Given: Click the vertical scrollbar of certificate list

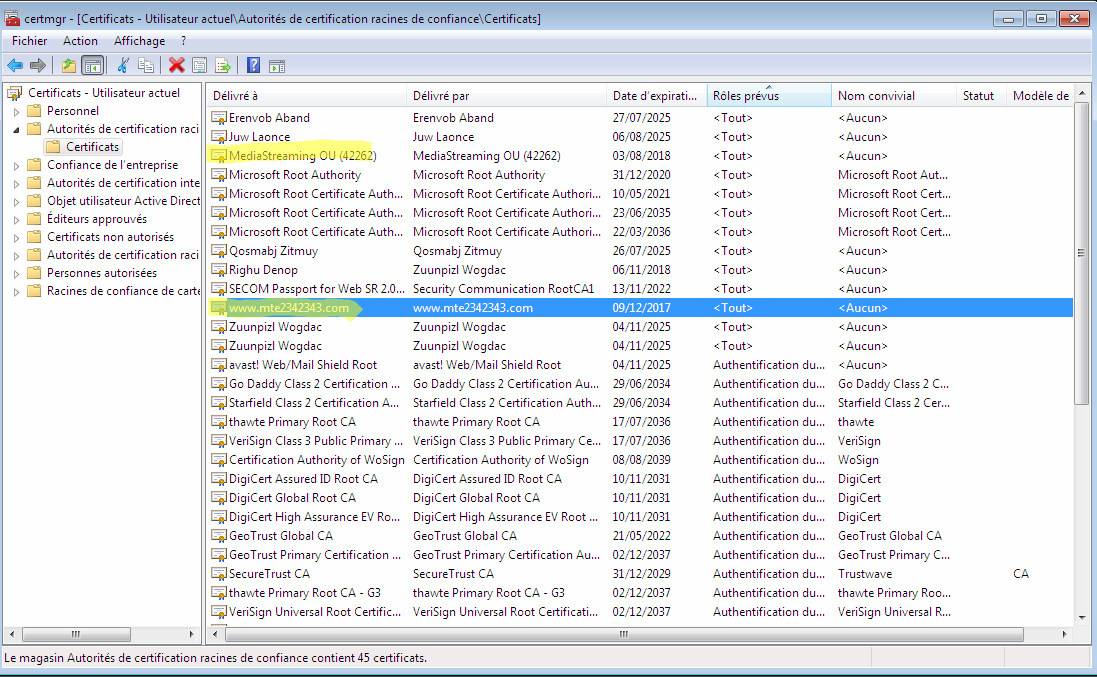Looking at the screenshot, I should click(1082, 253).
